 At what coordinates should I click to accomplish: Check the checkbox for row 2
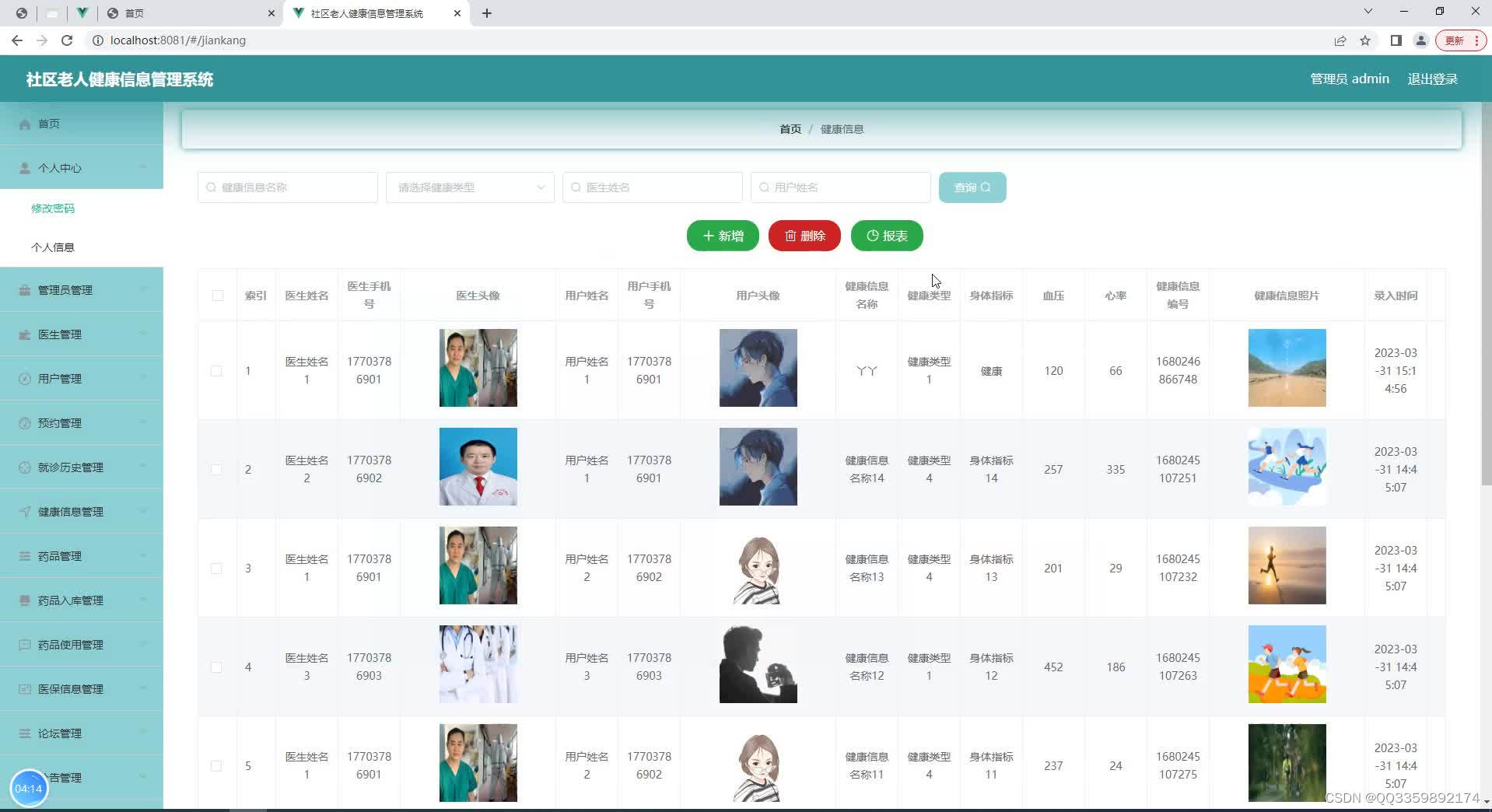216,470
